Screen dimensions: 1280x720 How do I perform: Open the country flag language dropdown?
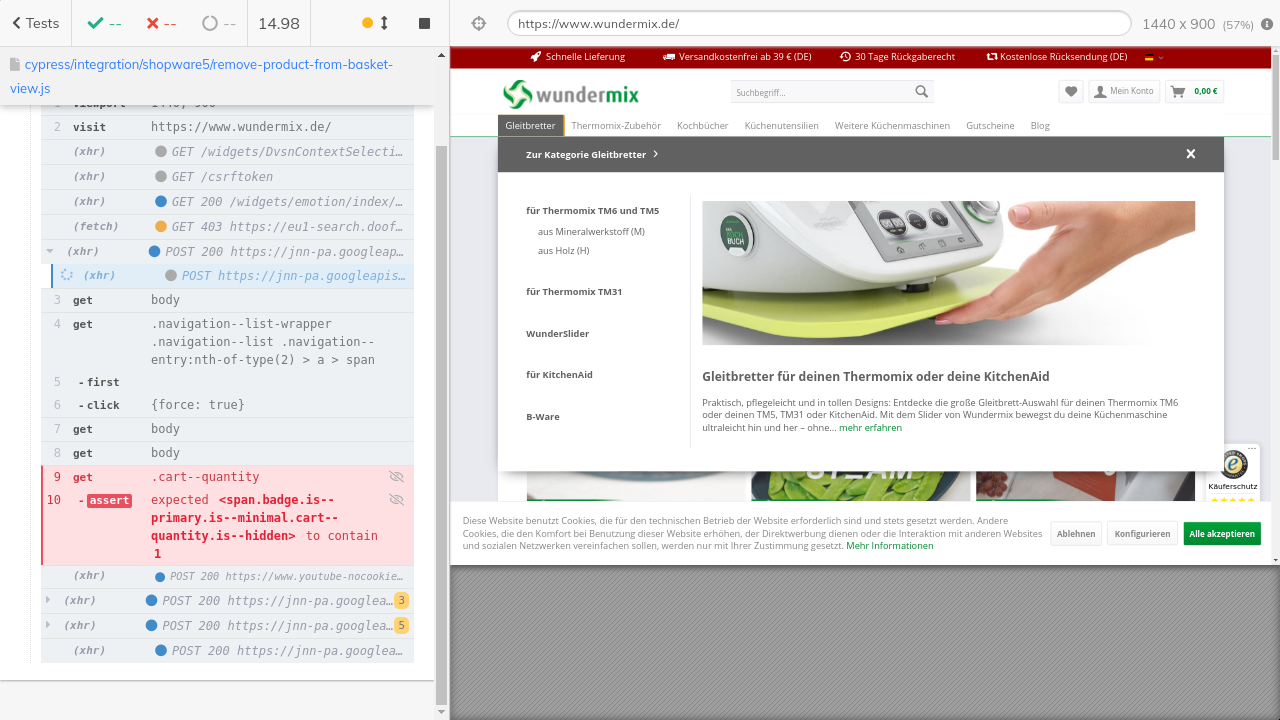point(1154,57)
